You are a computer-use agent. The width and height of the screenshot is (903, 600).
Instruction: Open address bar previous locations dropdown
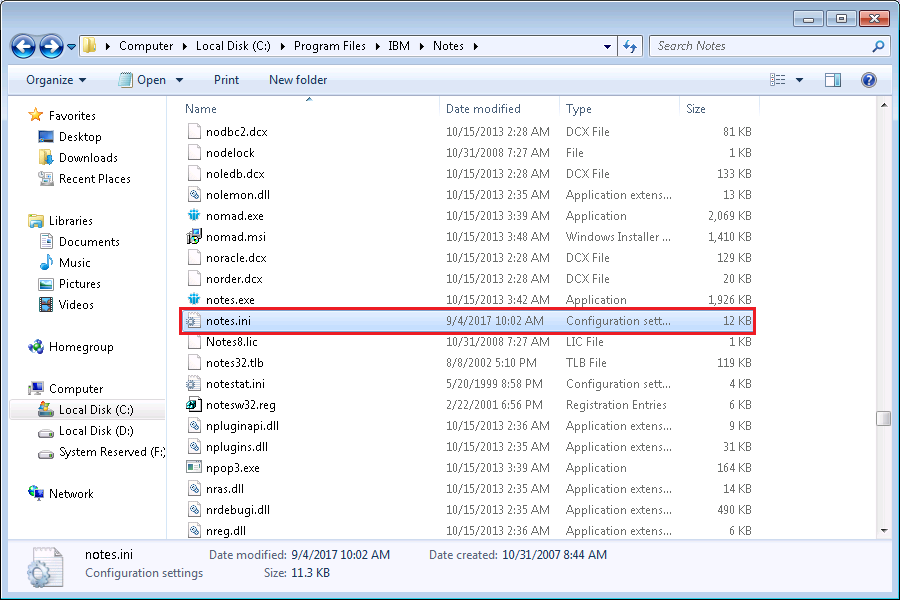tap(607, 47)
